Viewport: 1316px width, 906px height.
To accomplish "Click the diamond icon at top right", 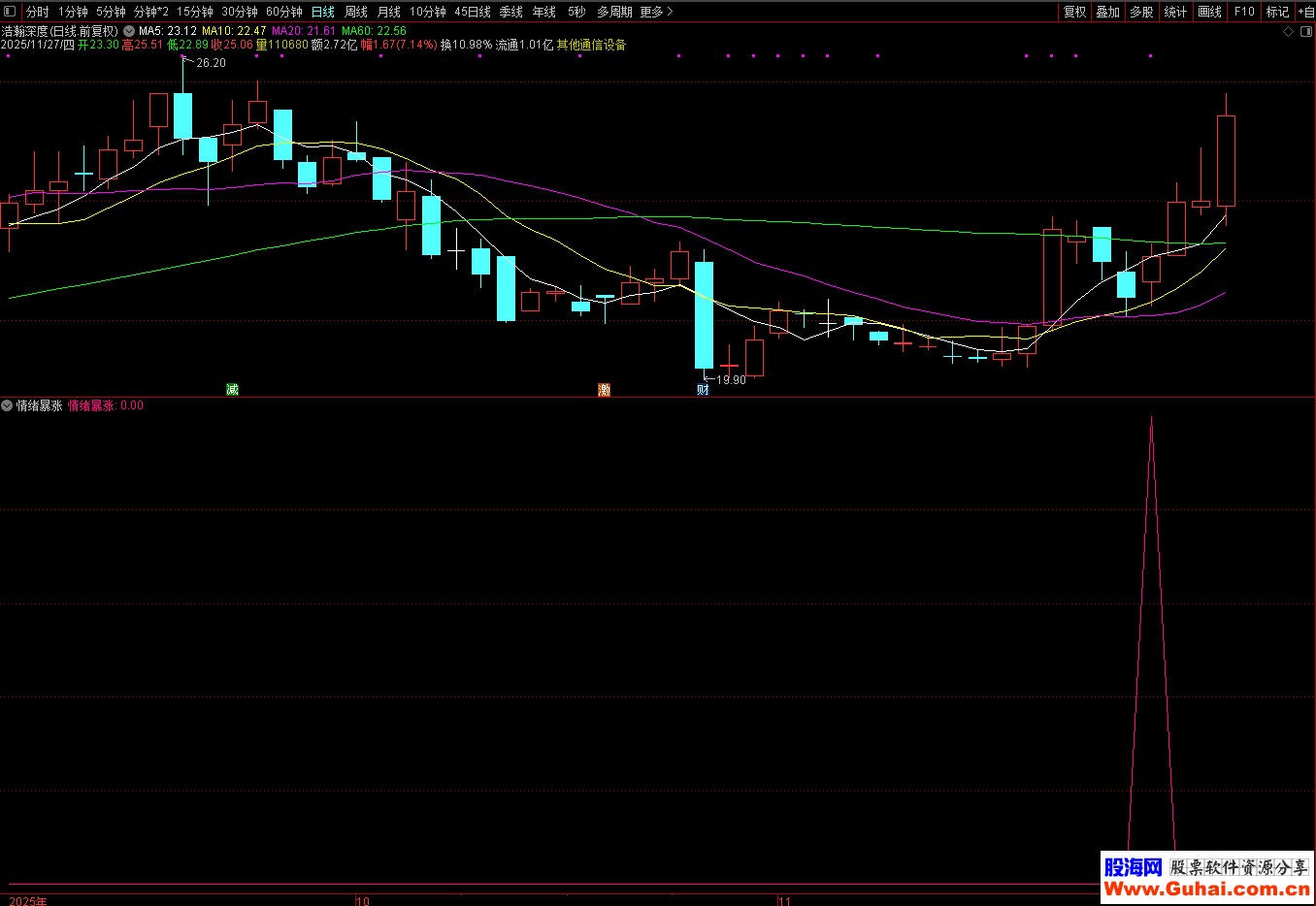I will point(1289,31).
